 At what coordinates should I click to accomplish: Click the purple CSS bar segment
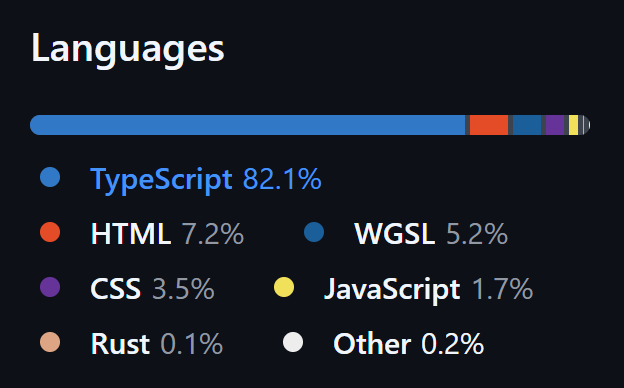tap(555, 125)
